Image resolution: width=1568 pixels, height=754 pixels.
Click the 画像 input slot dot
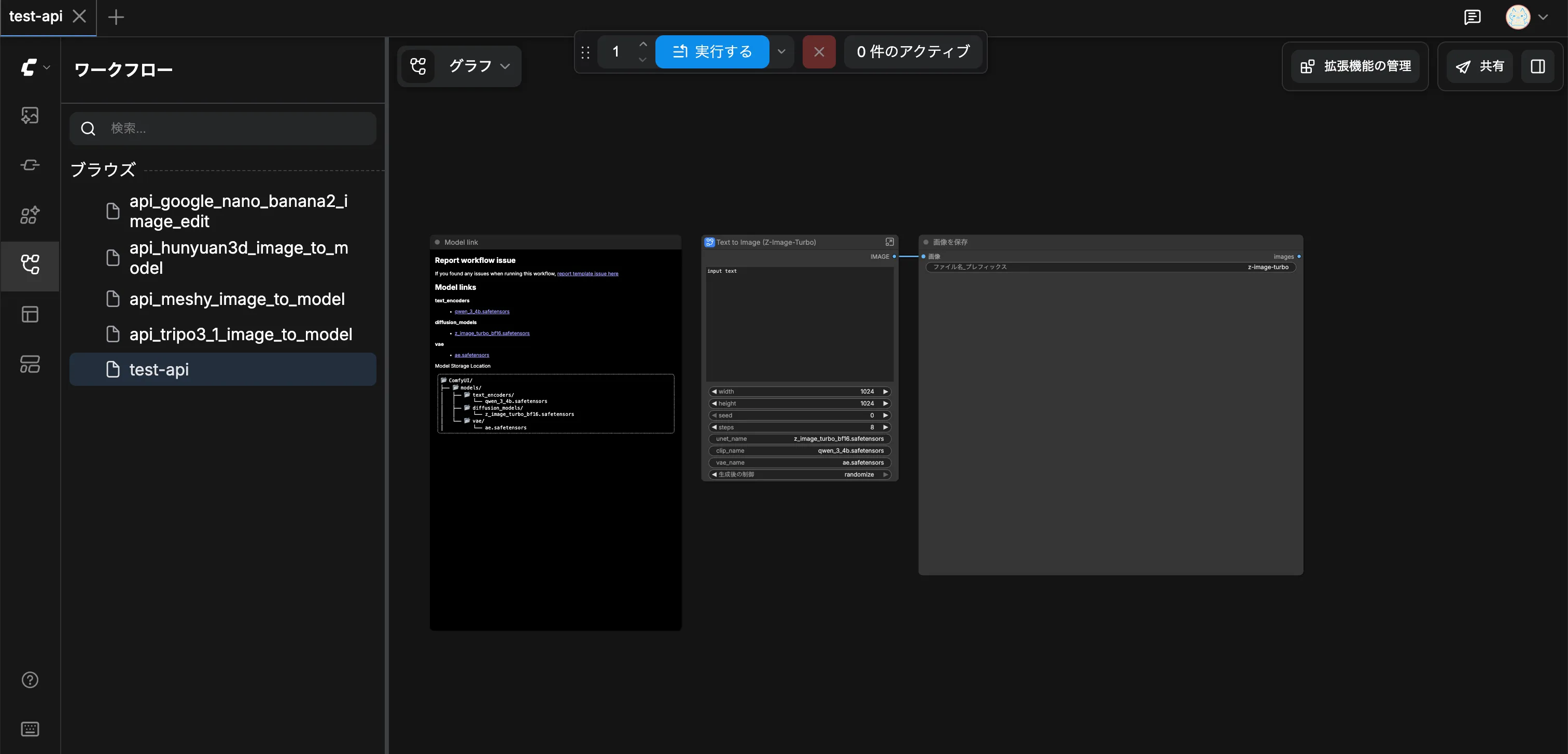click(x=923, y=257)
